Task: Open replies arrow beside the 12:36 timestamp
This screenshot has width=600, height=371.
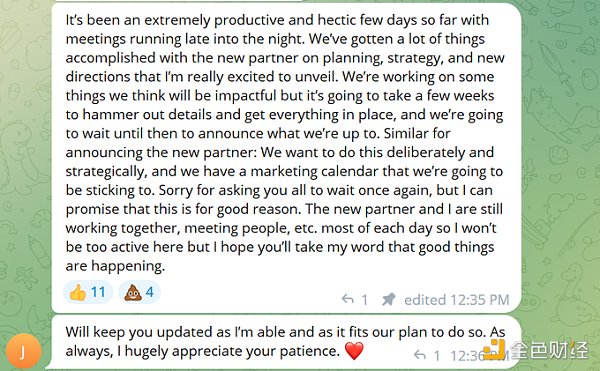Action: pyautogui.click(x=420, y=356)
